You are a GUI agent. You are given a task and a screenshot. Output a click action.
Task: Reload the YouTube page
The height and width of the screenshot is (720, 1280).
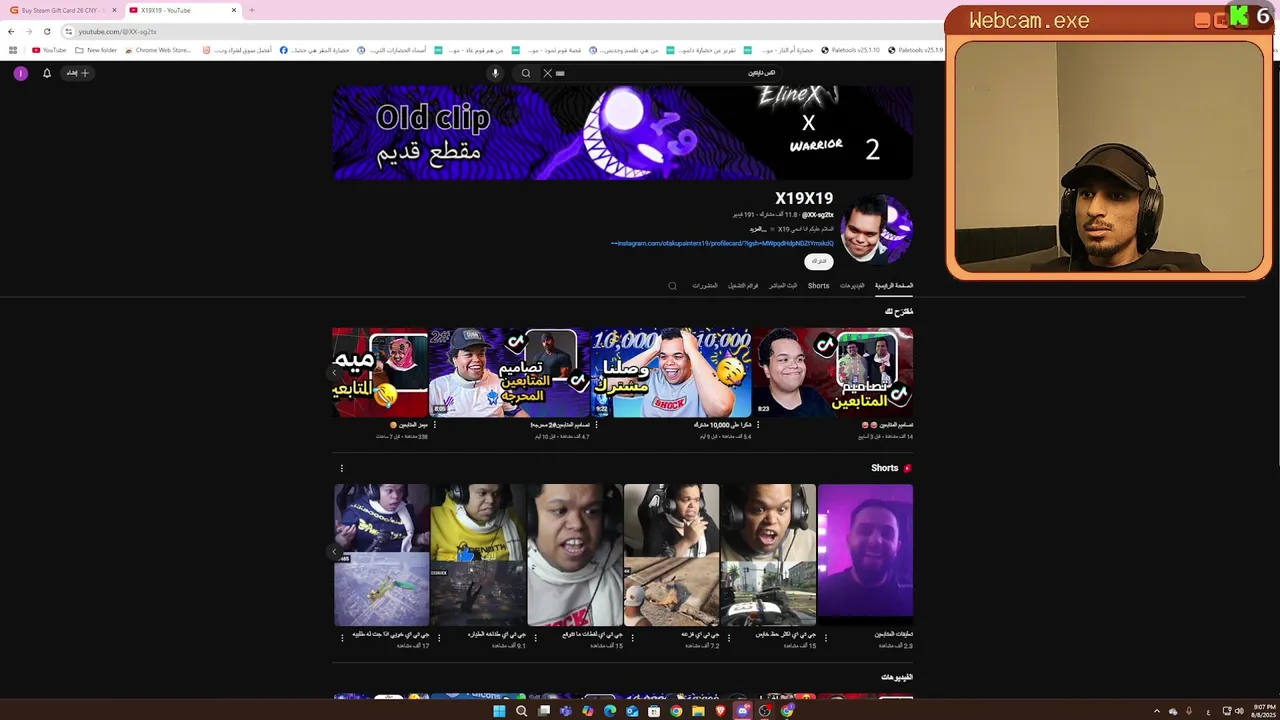click(x=46, y=31)
